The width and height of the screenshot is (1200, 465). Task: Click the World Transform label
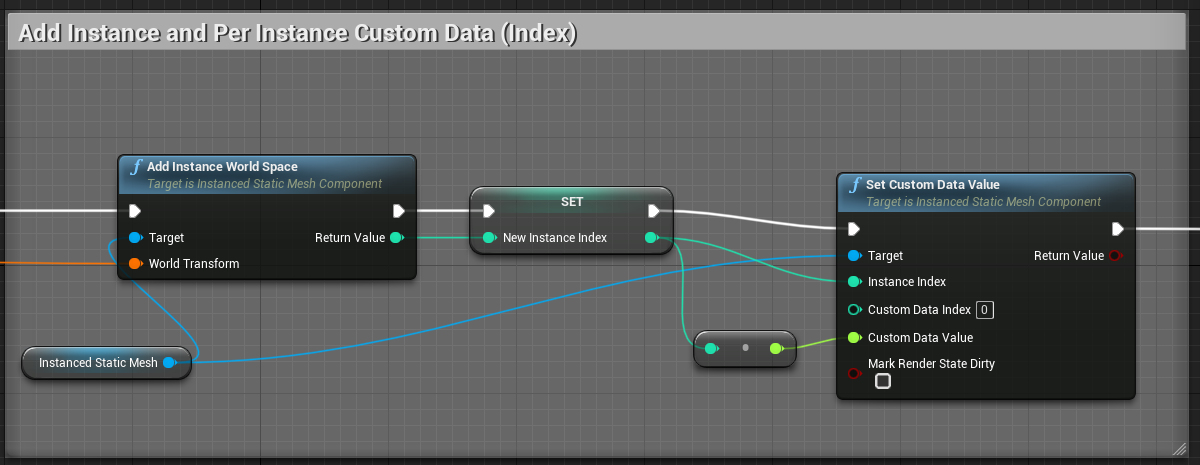coord(194,264)
